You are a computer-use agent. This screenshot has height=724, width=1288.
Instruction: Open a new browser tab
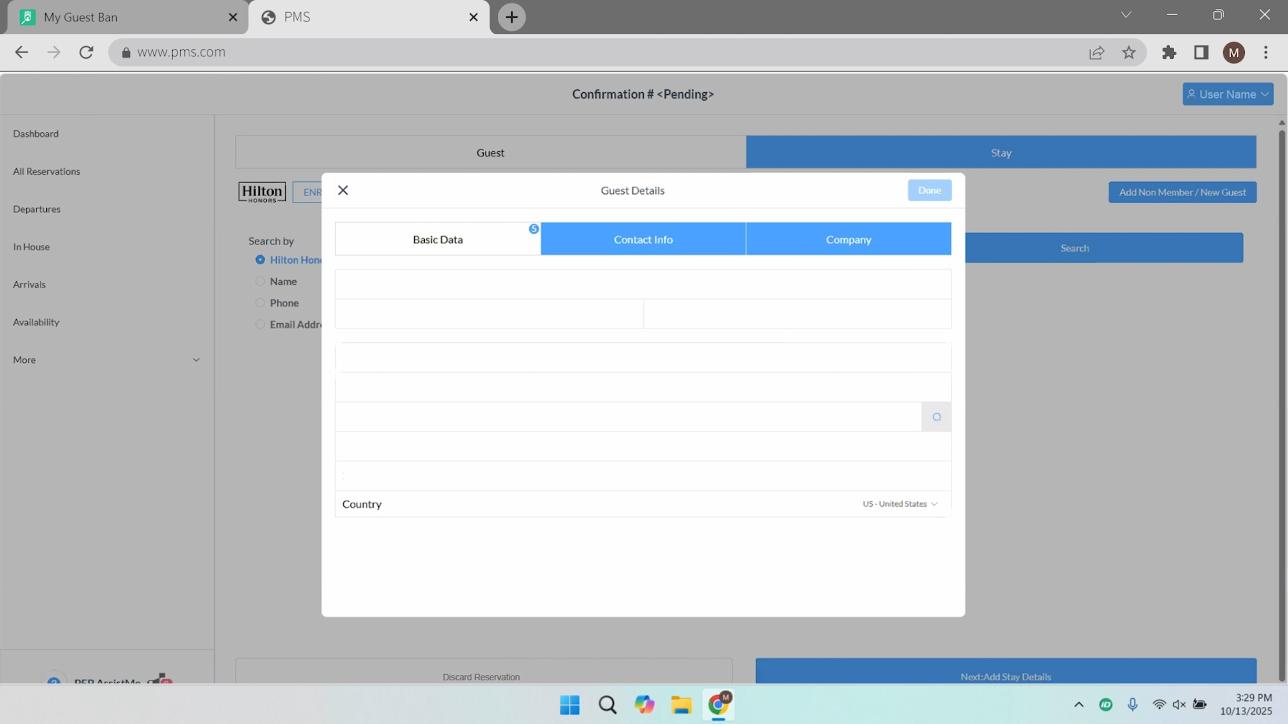[x=511, y=17]
